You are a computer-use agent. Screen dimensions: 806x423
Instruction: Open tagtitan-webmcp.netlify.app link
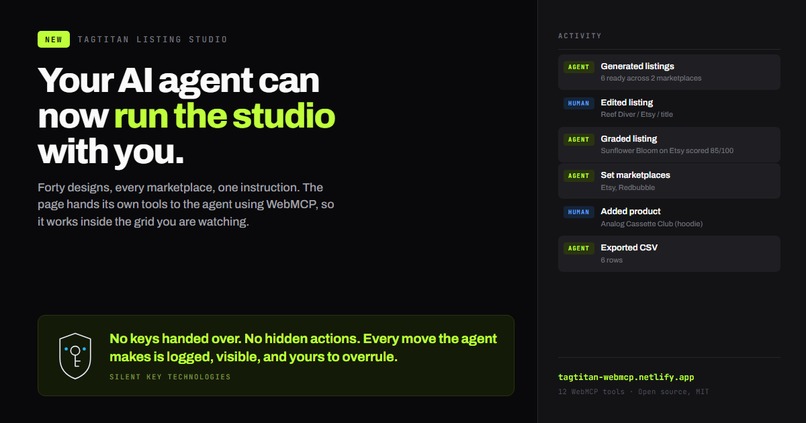point(626,377)
